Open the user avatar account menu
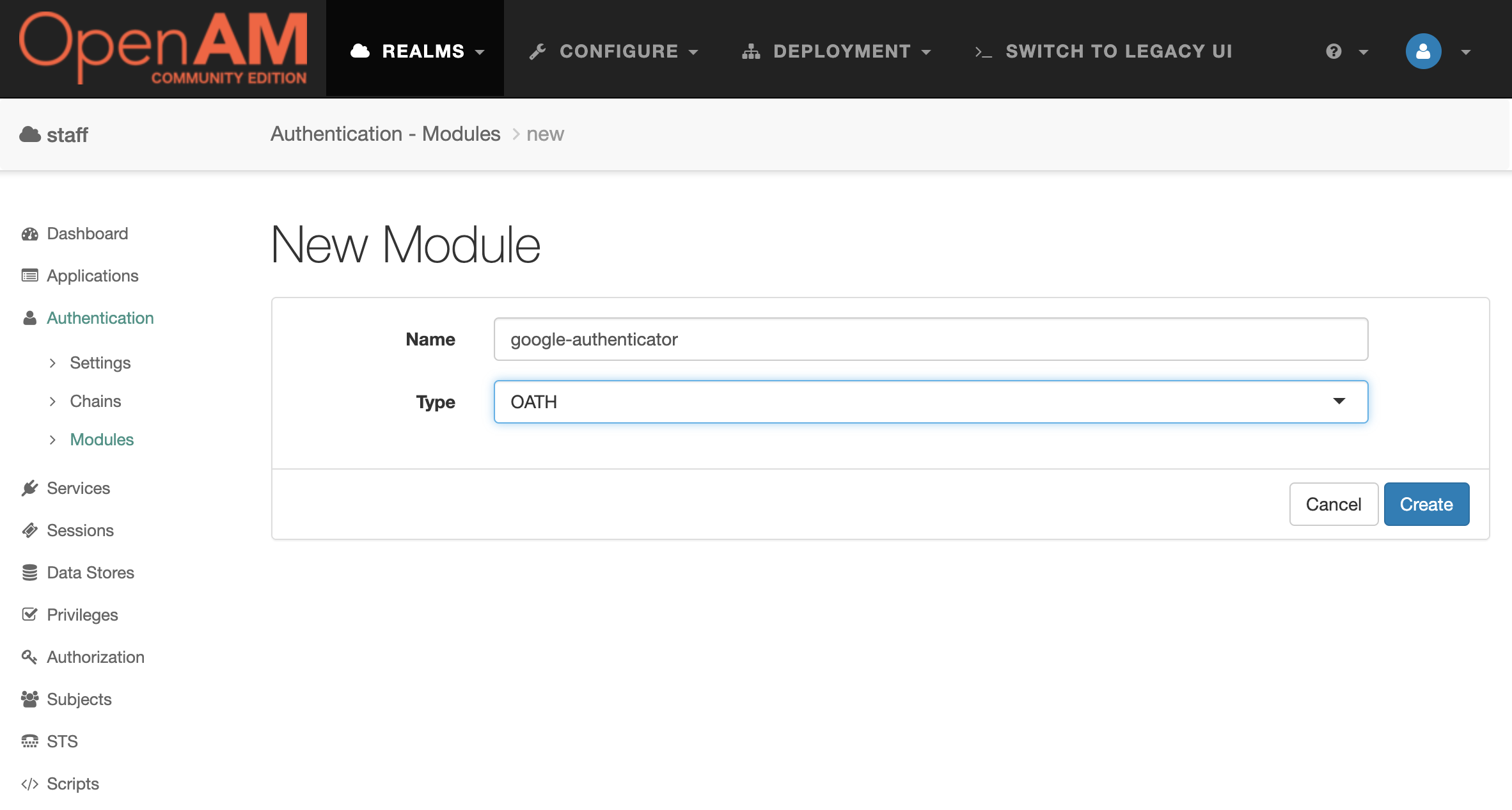This screenshot has width=1512, height=810. click(x=1423, y=51)
